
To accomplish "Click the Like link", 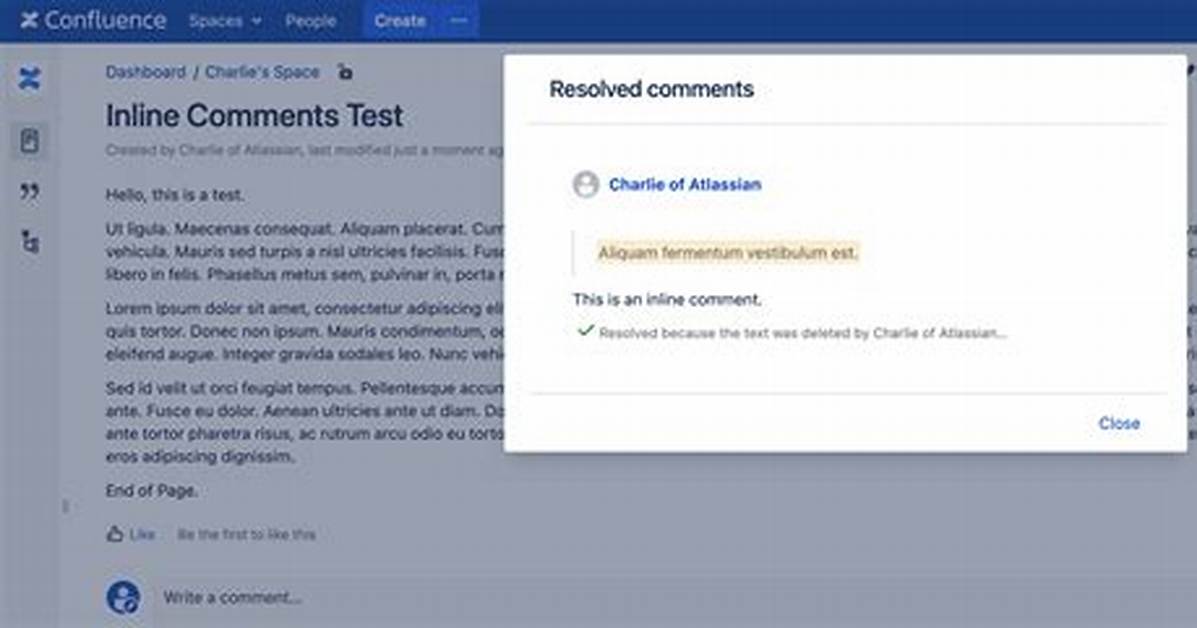I will pos(142,535).
